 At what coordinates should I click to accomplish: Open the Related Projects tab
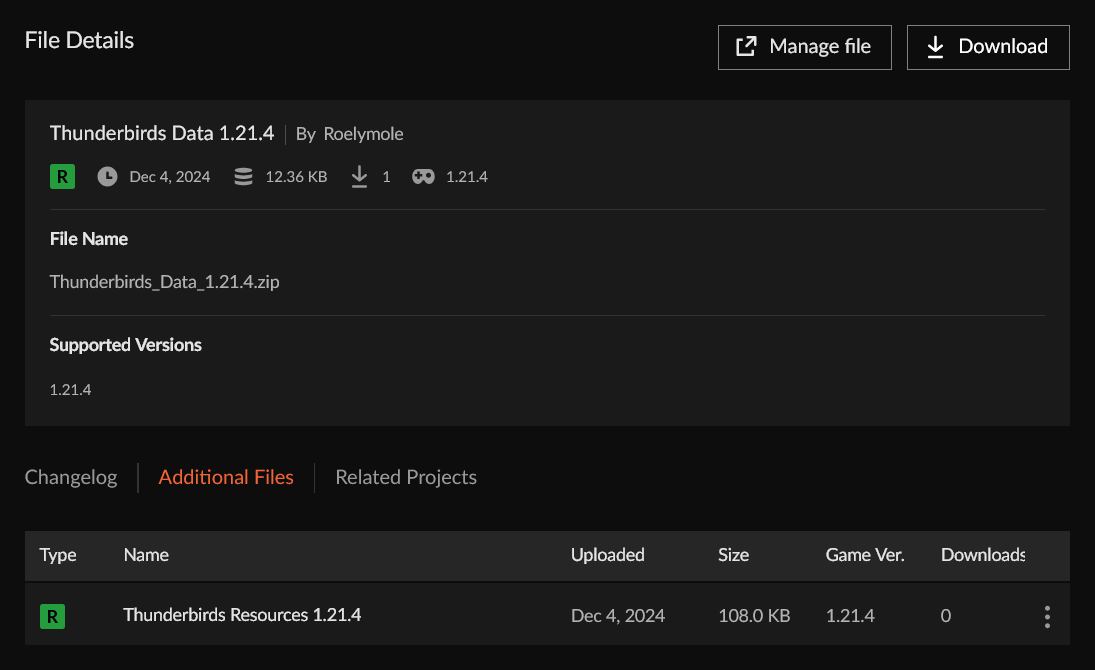[406, 477]
